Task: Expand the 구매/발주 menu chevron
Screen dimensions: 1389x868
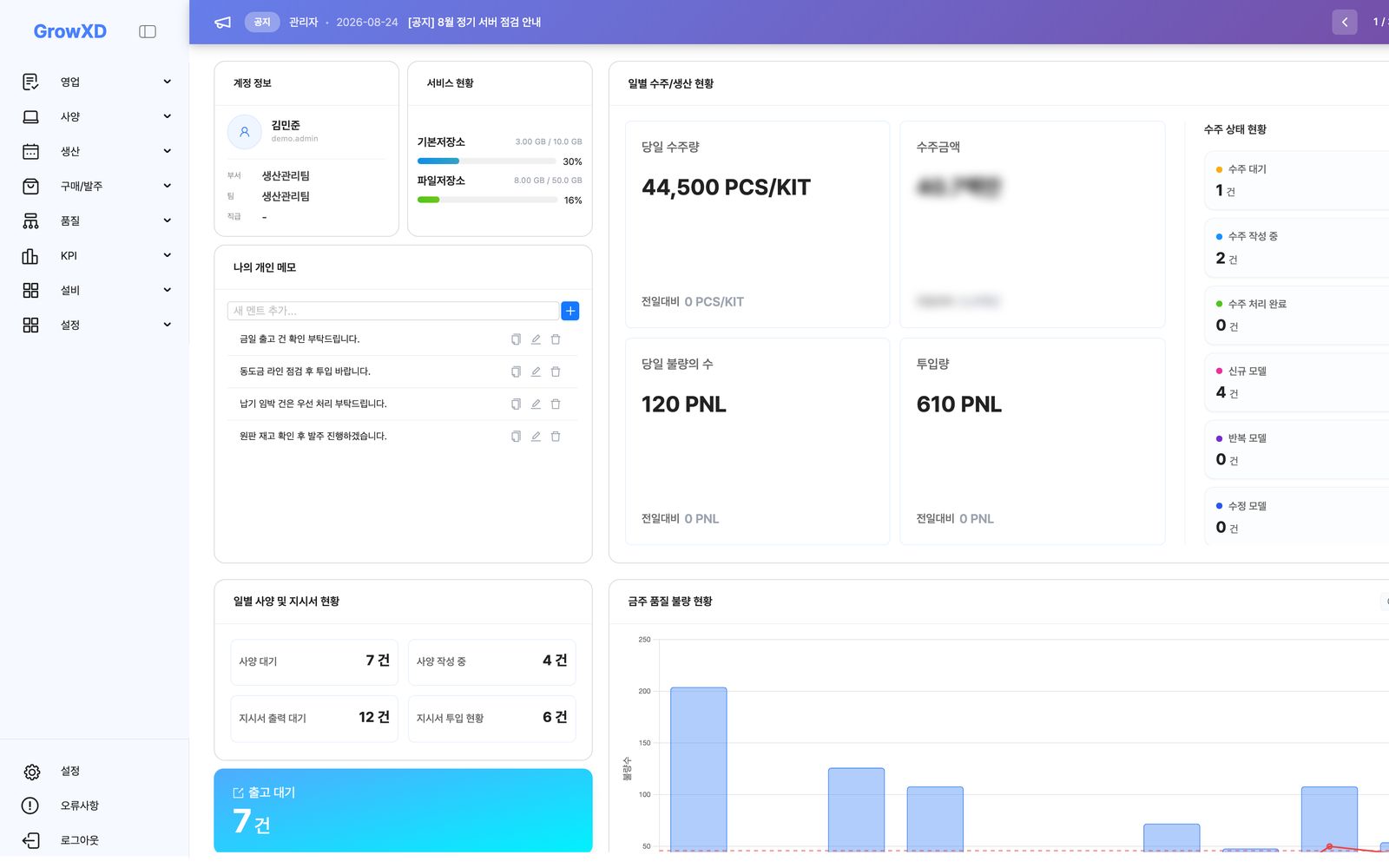Action: click(x=168, y=186)
